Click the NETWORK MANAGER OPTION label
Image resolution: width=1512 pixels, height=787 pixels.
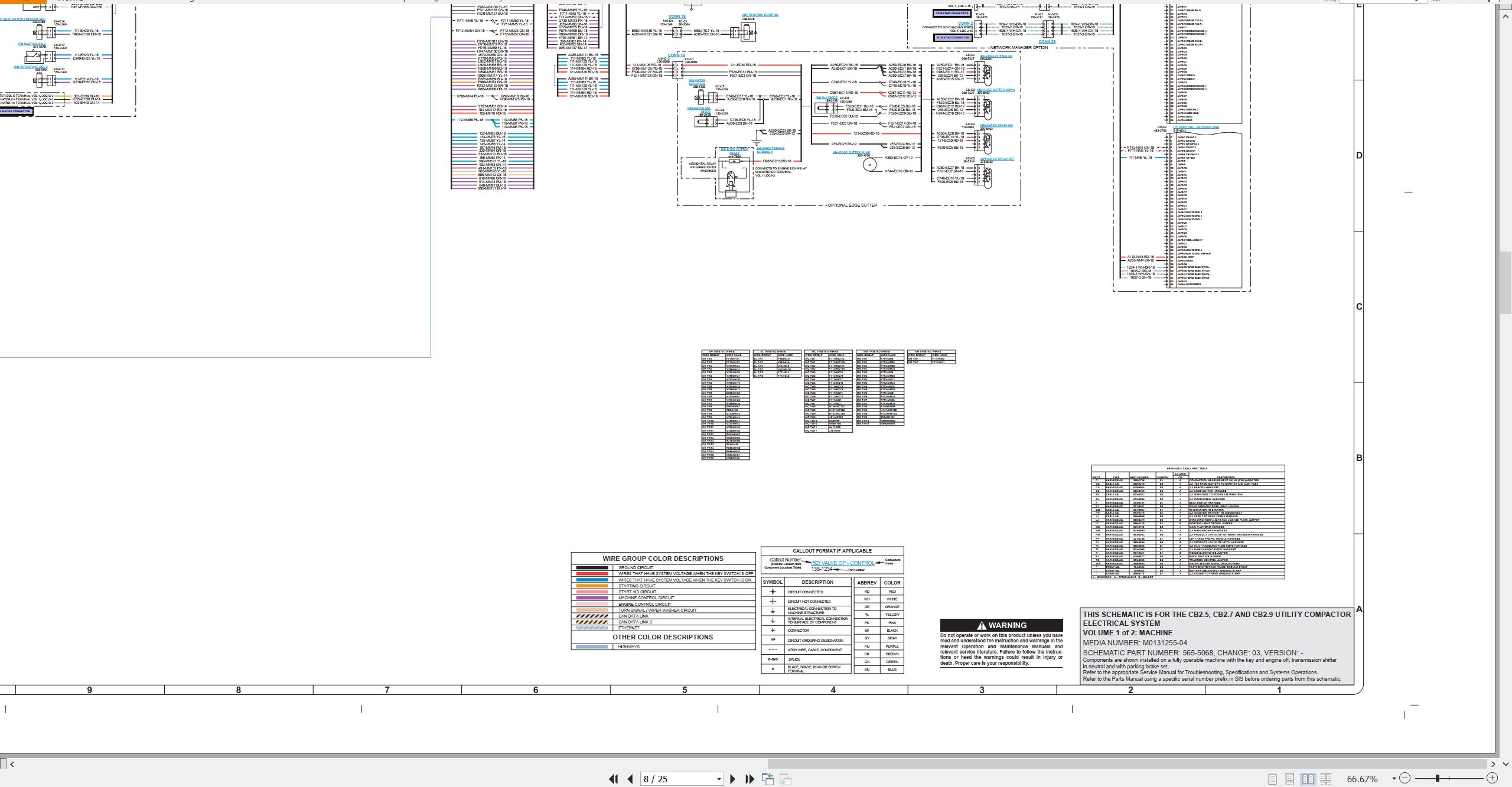click(x=1019, y=48)
